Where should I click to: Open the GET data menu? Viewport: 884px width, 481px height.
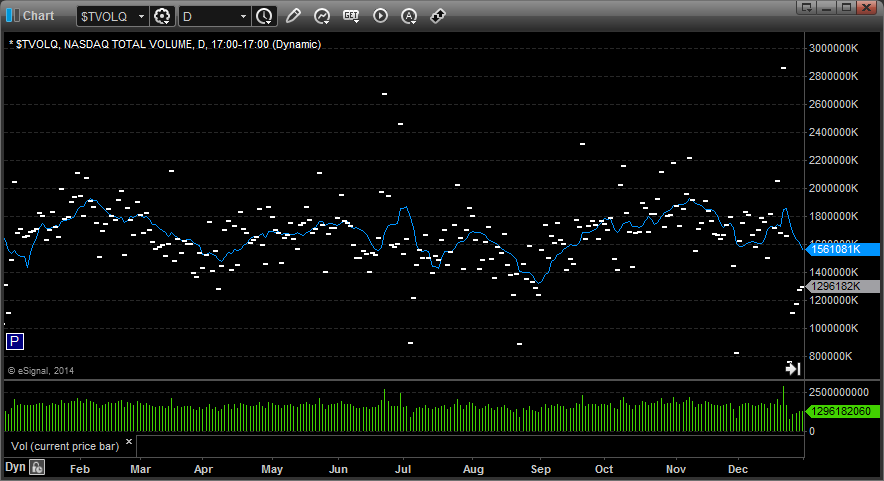[351, 16]
